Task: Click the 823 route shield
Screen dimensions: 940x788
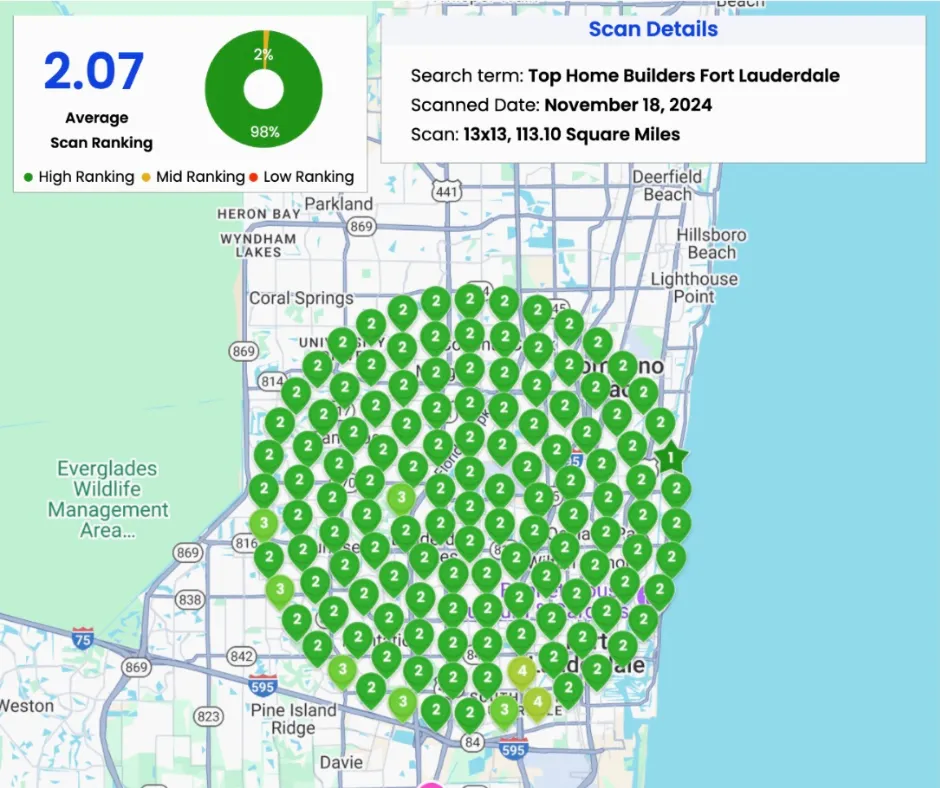Action: 208,716
